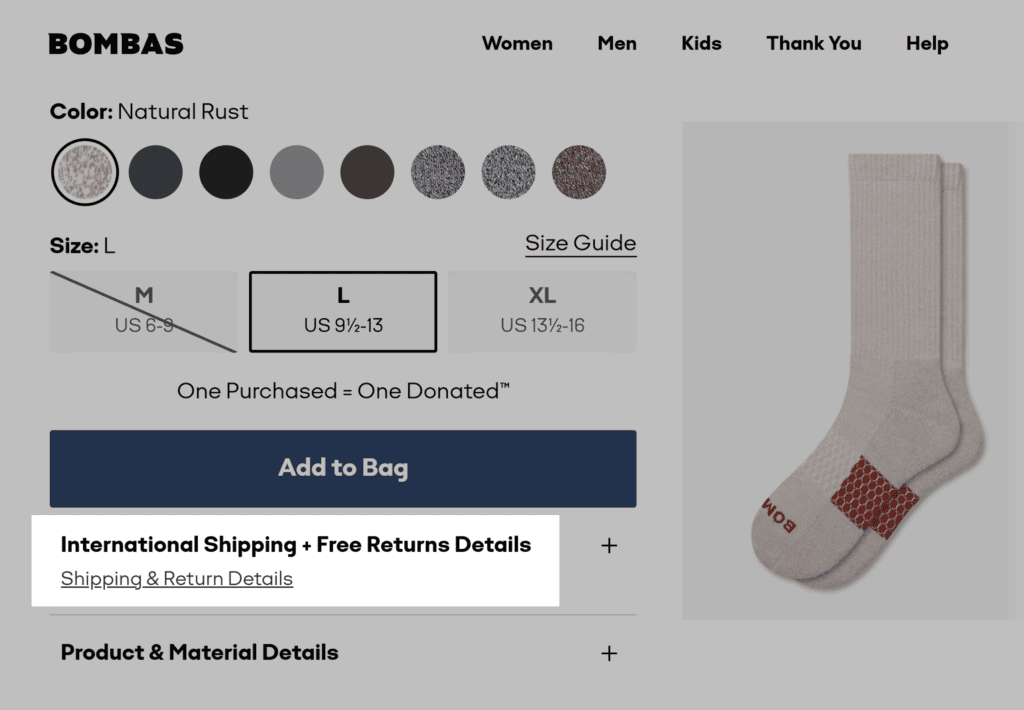Choose the dark brown color swatch
Screen dimensions: 1024x710
coord(367,171)
